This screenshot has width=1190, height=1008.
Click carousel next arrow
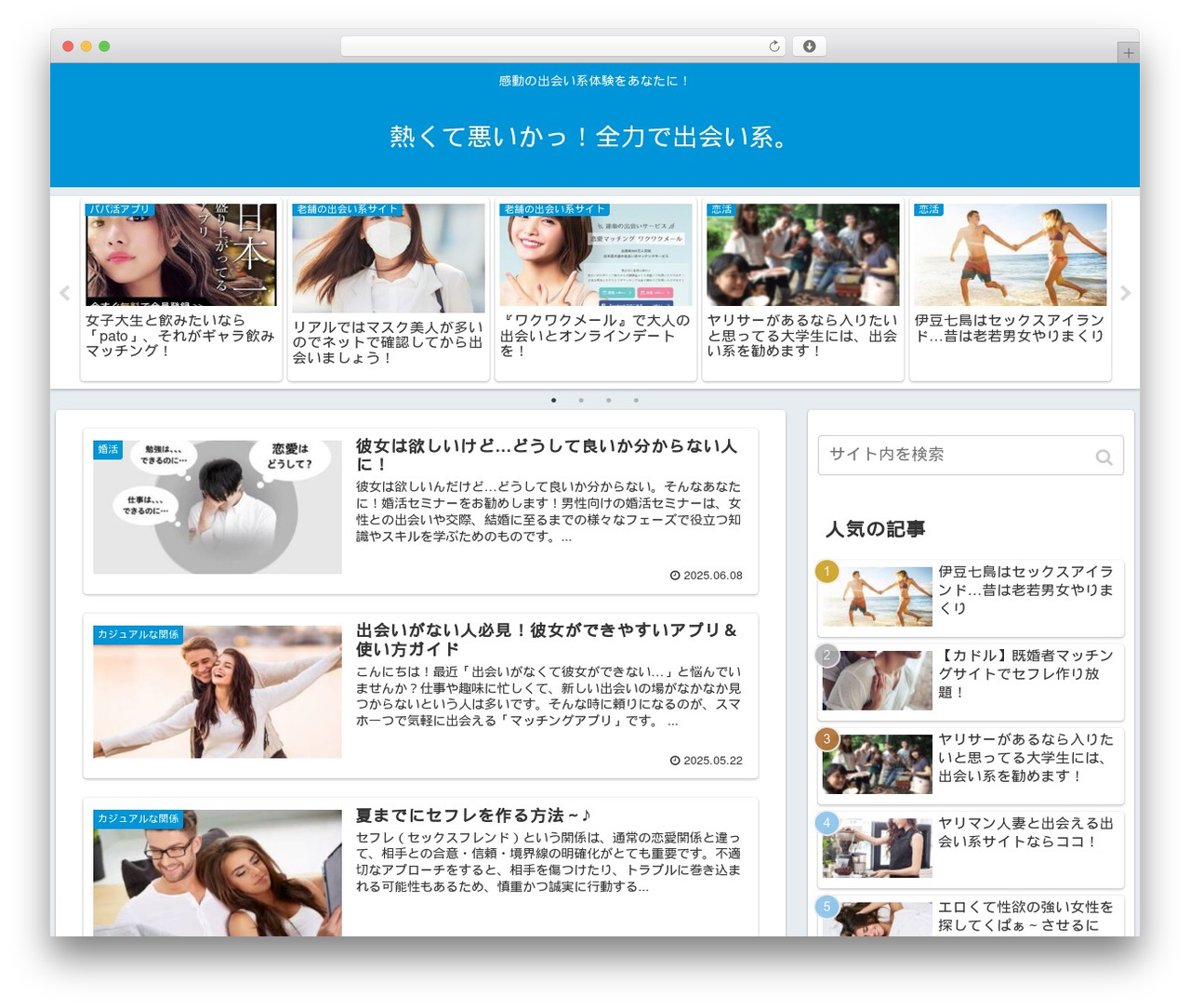pos(1125,293)
